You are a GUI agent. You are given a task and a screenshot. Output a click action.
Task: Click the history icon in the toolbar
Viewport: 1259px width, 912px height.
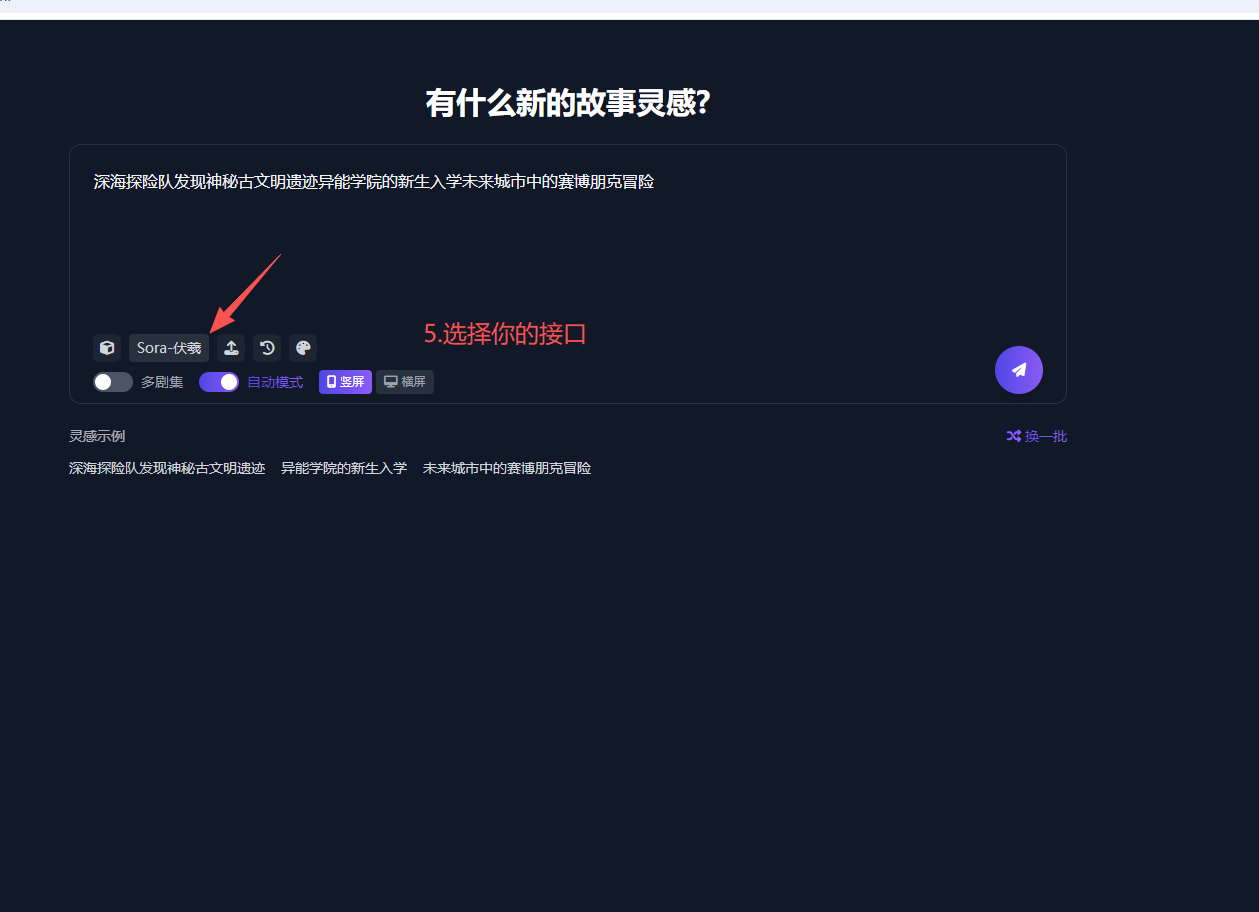click(267, 348)
